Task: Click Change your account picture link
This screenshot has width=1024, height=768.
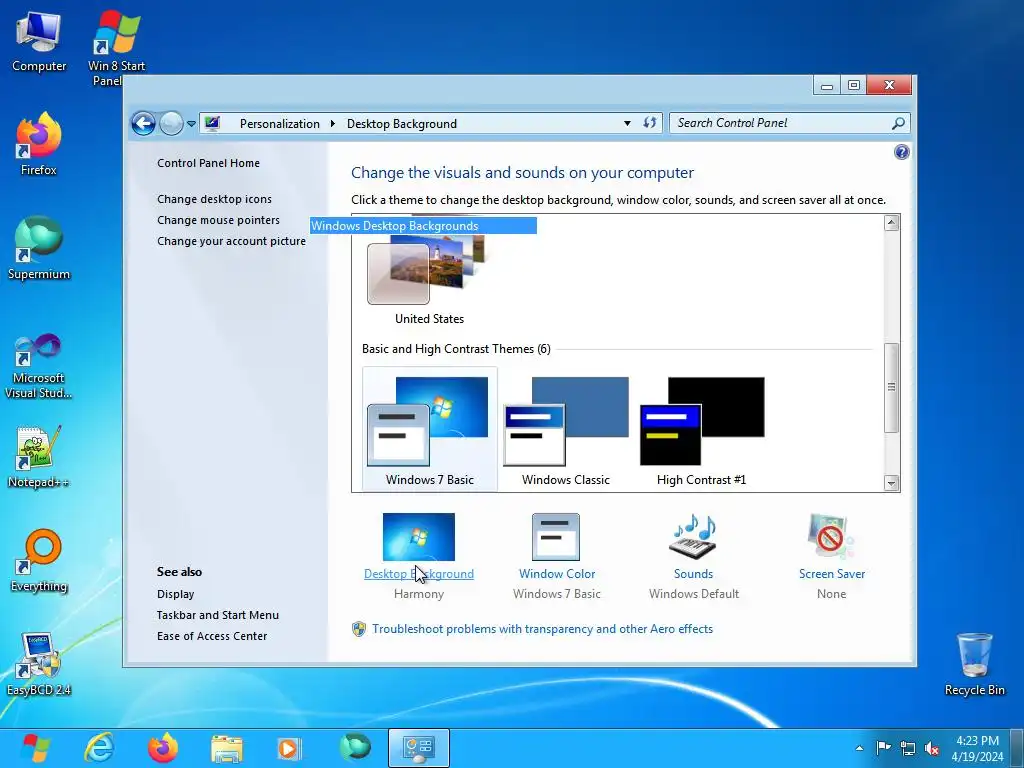Action: [x=231, y=241]
